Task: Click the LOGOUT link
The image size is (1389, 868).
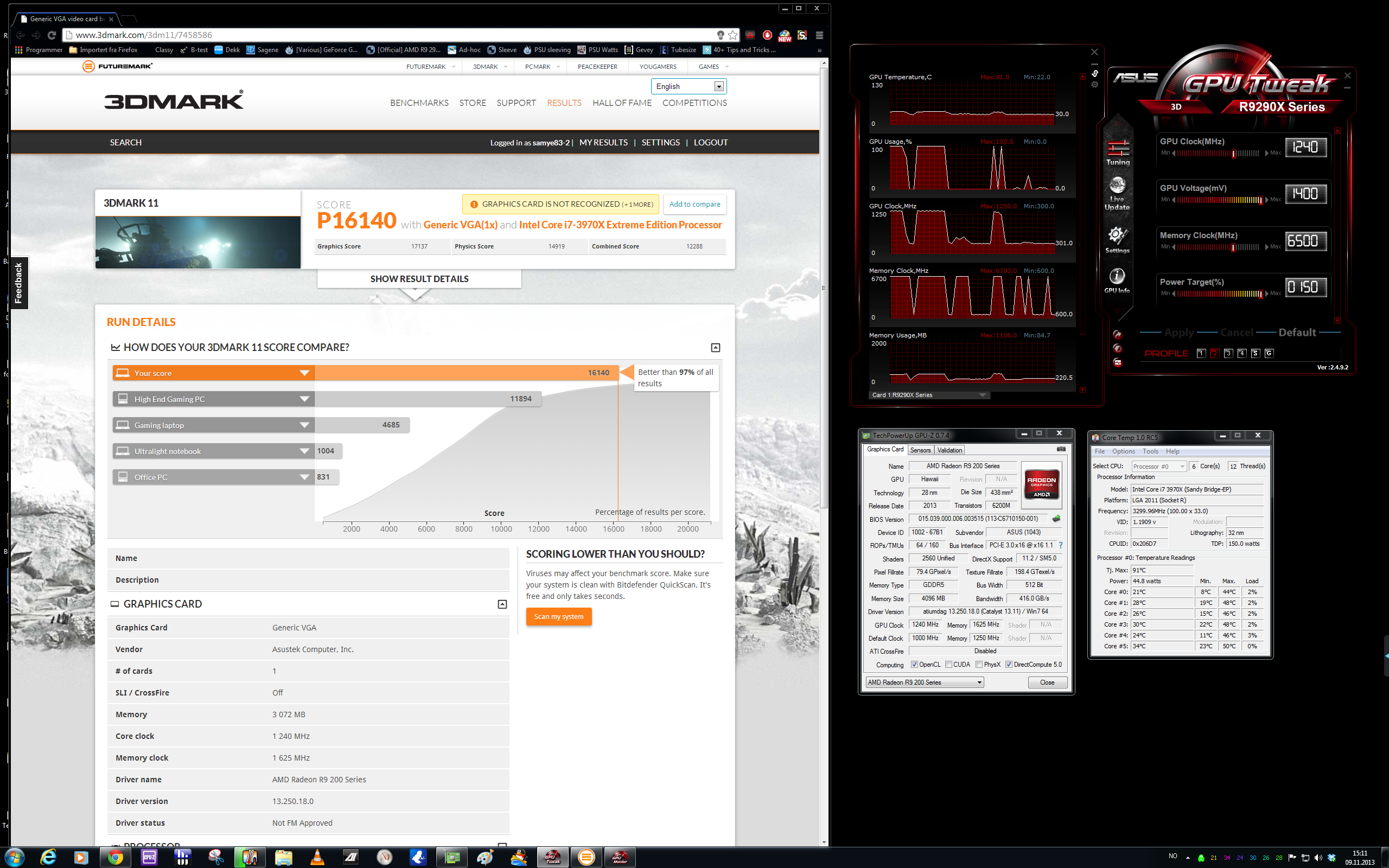Action: click(x=711, y=142)
